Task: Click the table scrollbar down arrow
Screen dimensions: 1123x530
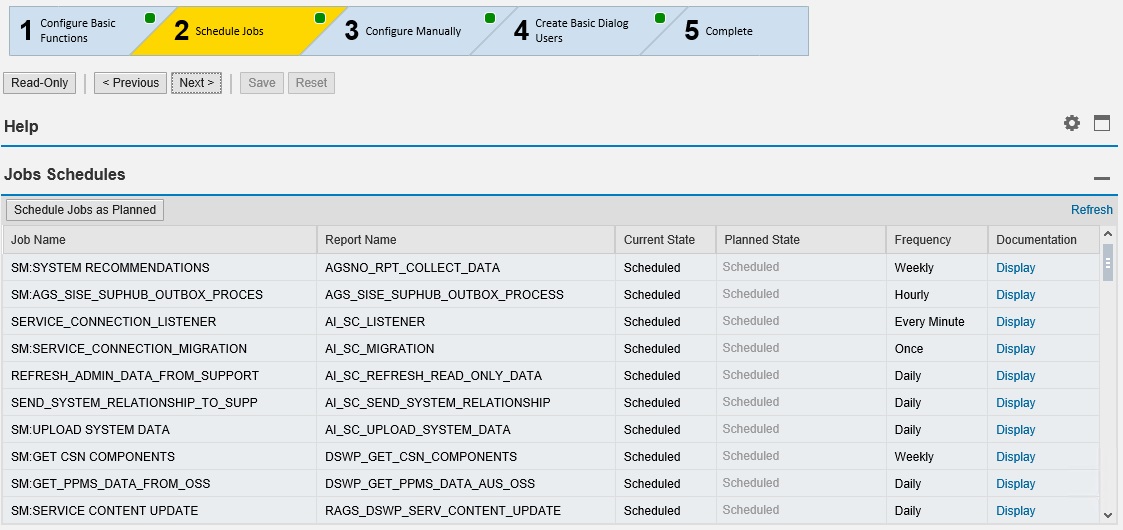Action: pyautogui.click(x=1108, y=515)
